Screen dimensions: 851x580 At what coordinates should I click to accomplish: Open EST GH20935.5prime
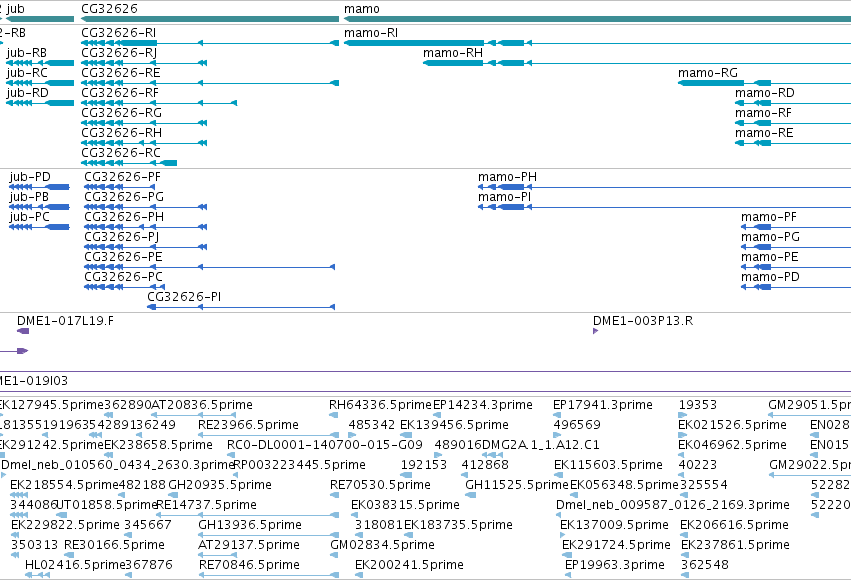click(x=220, y=485)
